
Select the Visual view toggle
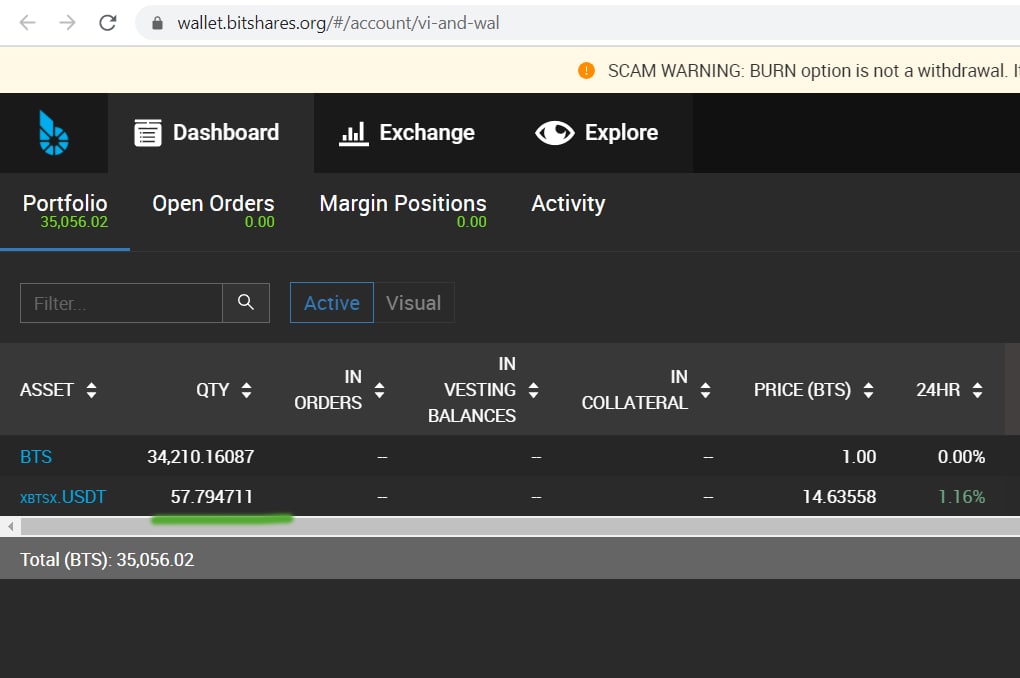pyautogui.click(x=414, y=303)
